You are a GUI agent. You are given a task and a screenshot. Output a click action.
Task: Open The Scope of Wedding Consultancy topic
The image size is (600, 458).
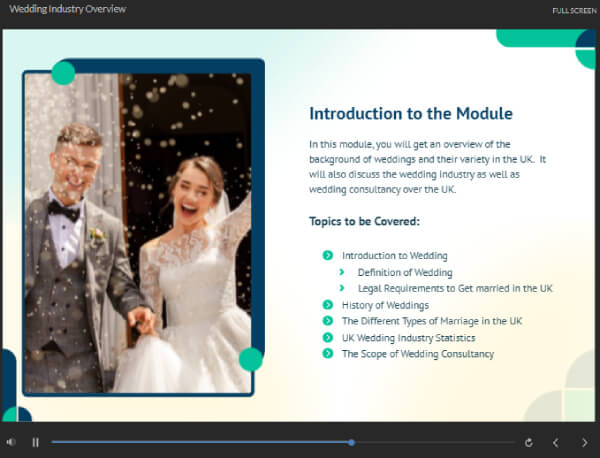coord(417,353)
